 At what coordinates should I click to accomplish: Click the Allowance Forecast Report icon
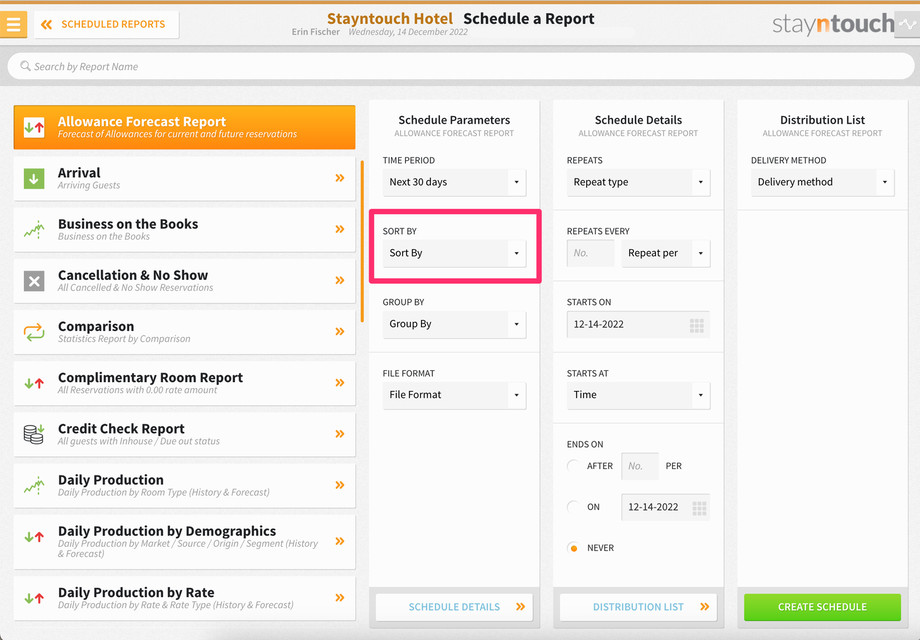34,127
